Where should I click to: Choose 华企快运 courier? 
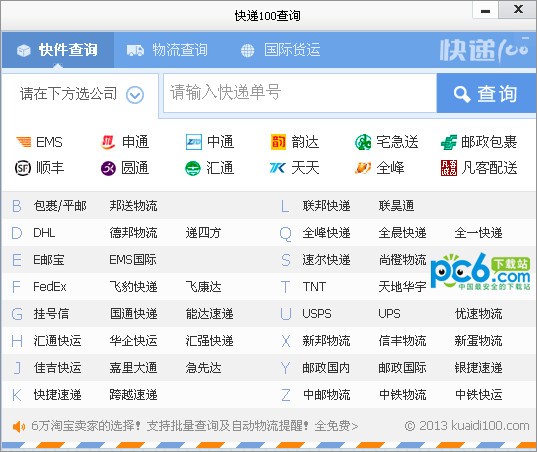(x=133, y=341)
